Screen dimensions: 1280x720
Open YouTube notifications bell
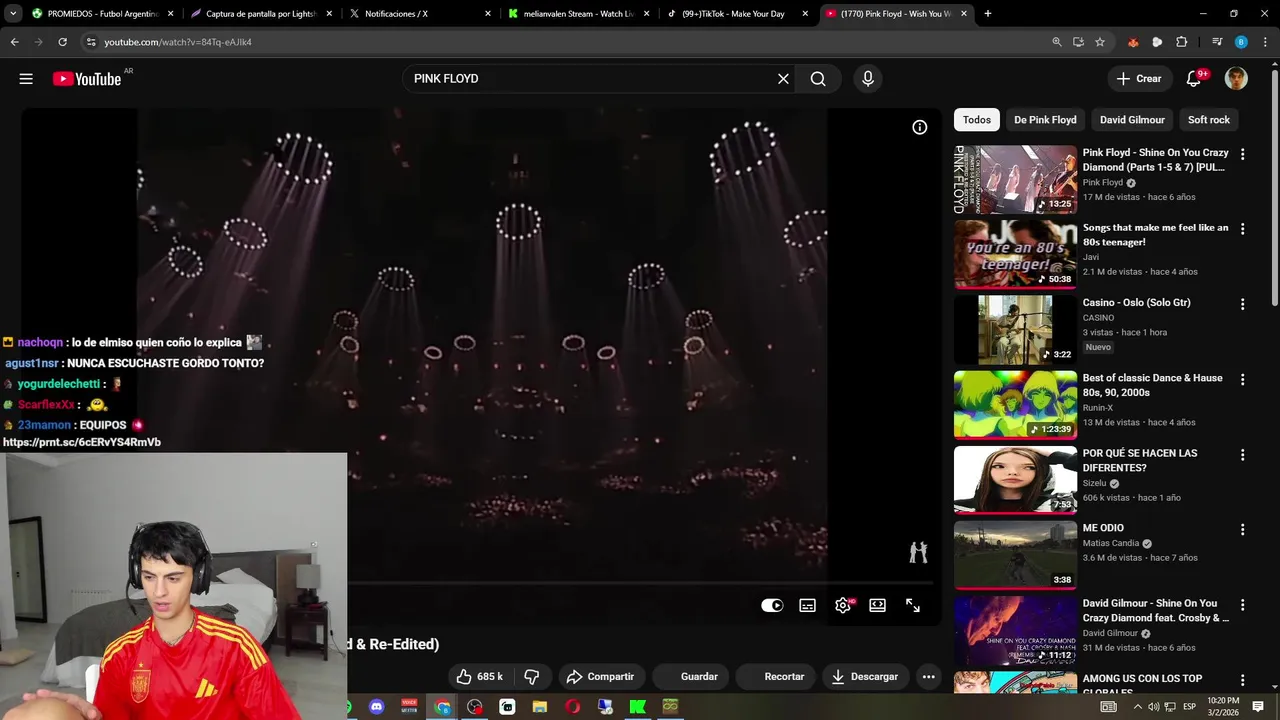[x=1194, y=79]
